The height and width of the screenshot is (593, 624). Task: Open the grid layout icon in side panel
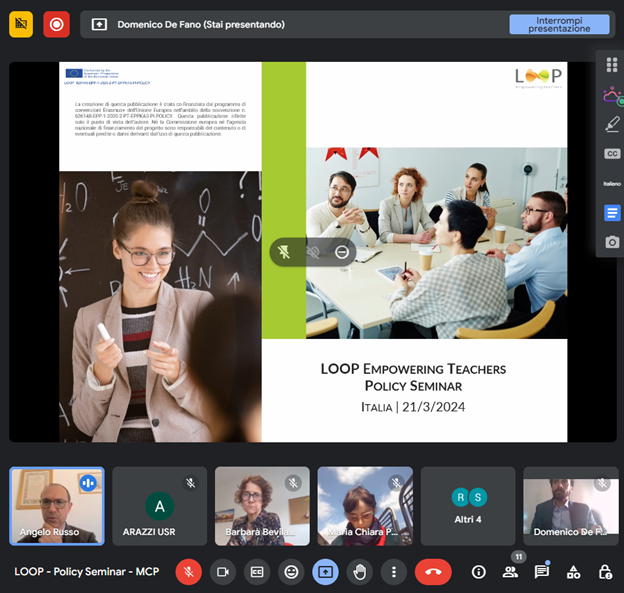point(612,65)
